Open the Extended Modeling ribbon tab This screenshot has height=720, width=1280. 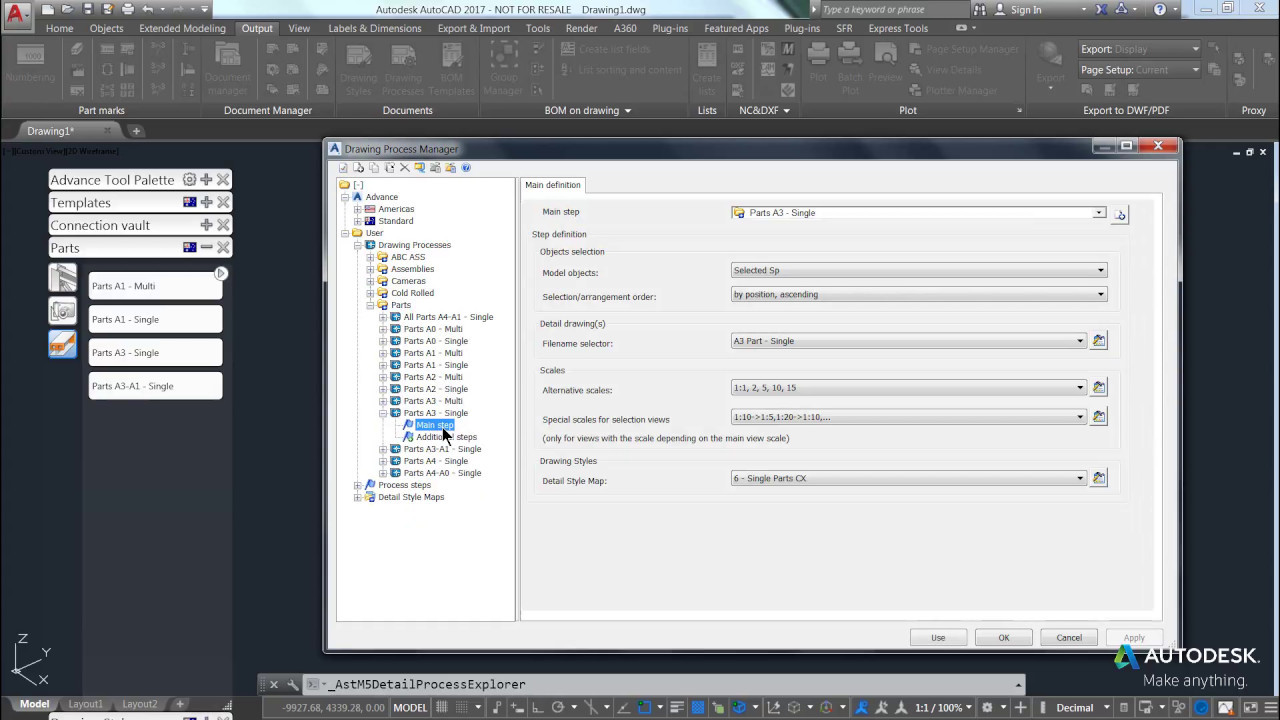pyautogui.click(x=182, y=28)
